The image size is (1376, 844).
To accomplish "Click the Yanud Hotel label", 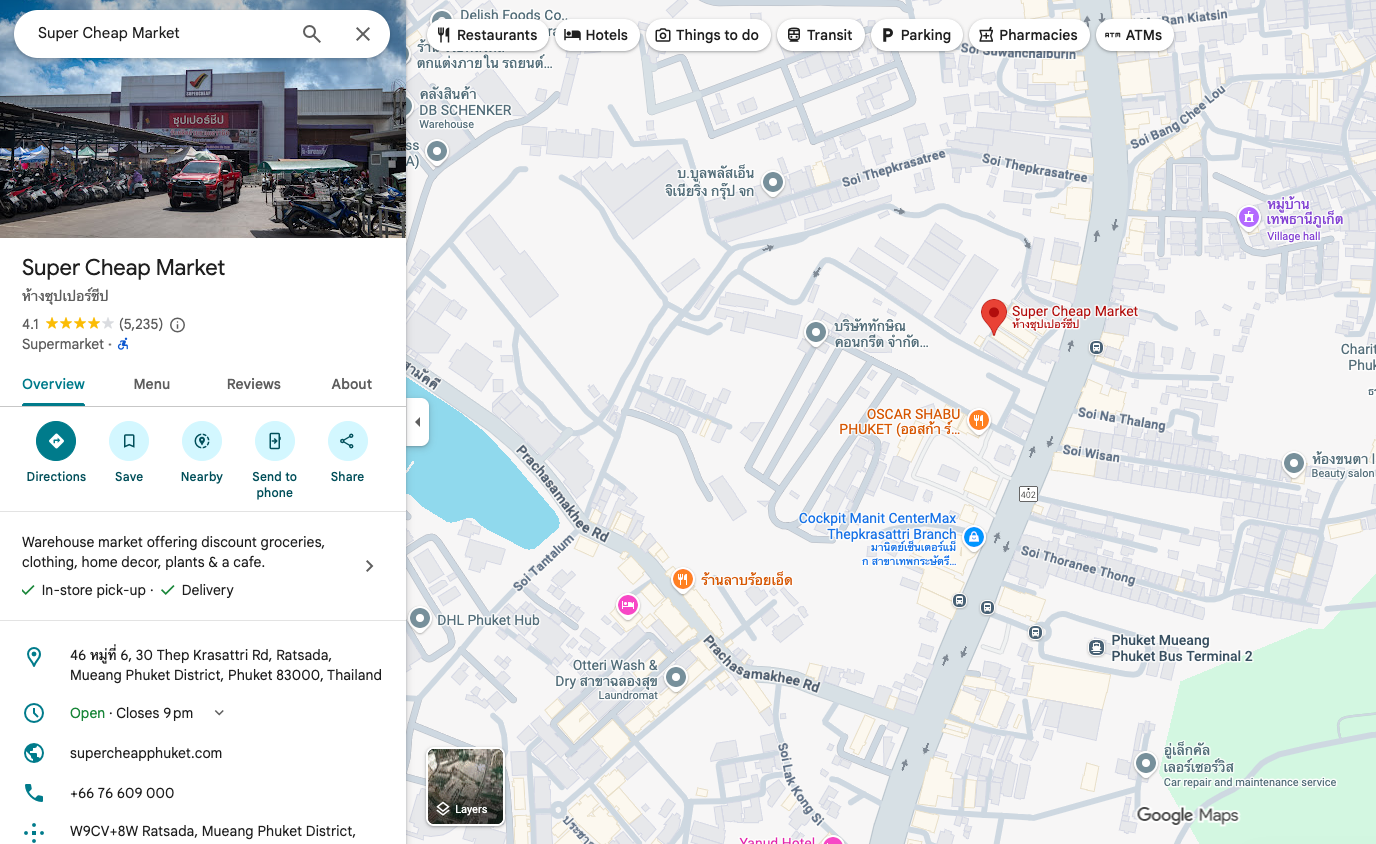I will (777, 840).
